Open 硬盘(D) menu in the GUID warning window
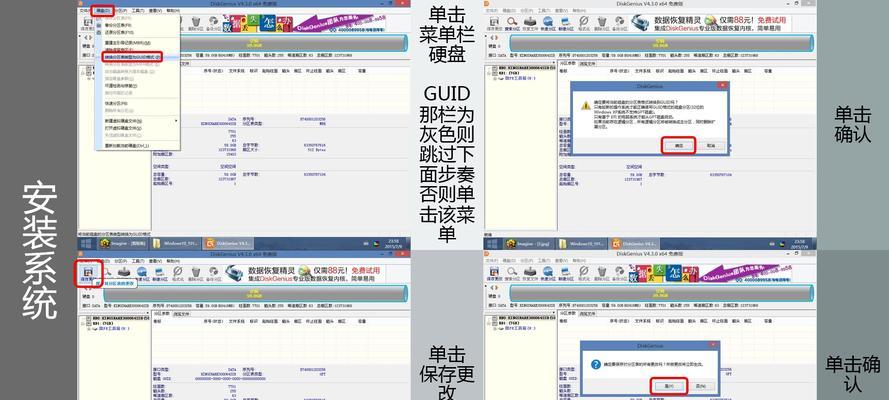889x400 pixels. [509, 11]
